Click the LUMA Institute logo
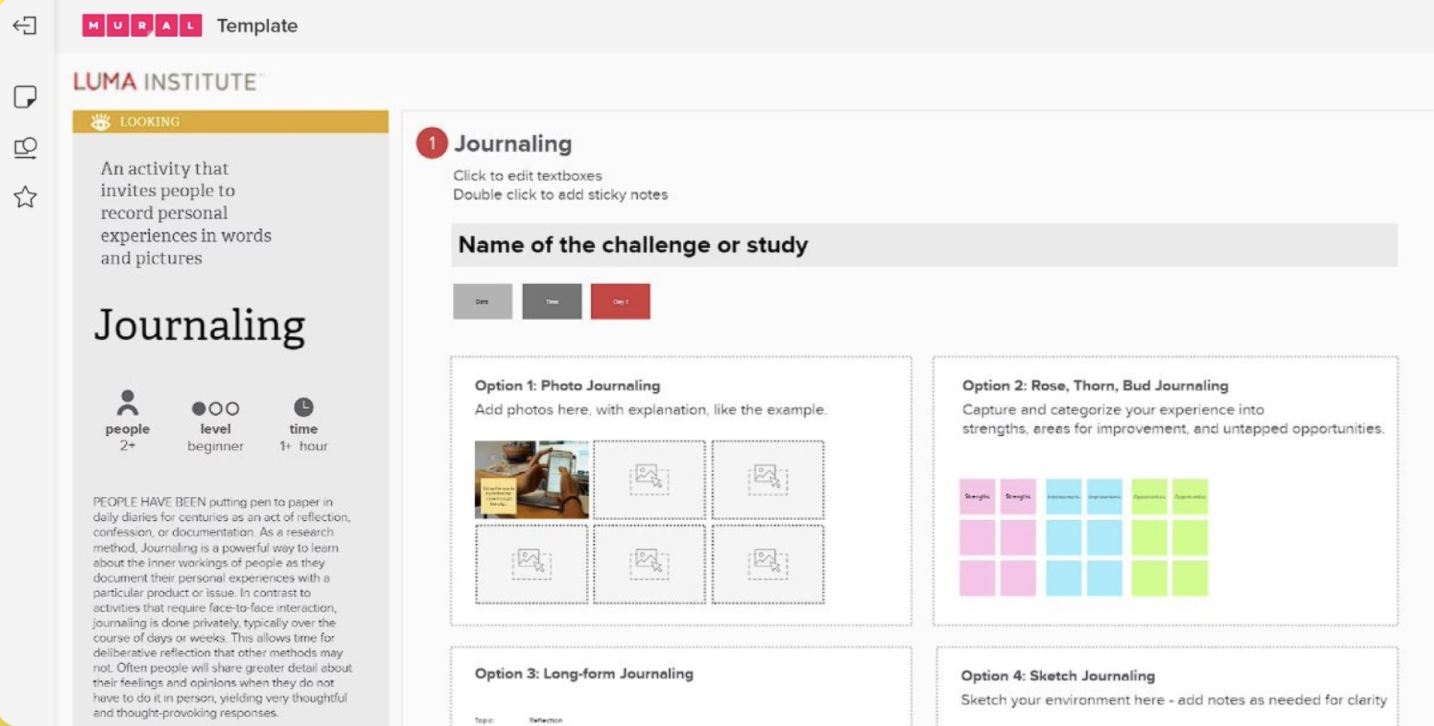 tap(166, 82)
